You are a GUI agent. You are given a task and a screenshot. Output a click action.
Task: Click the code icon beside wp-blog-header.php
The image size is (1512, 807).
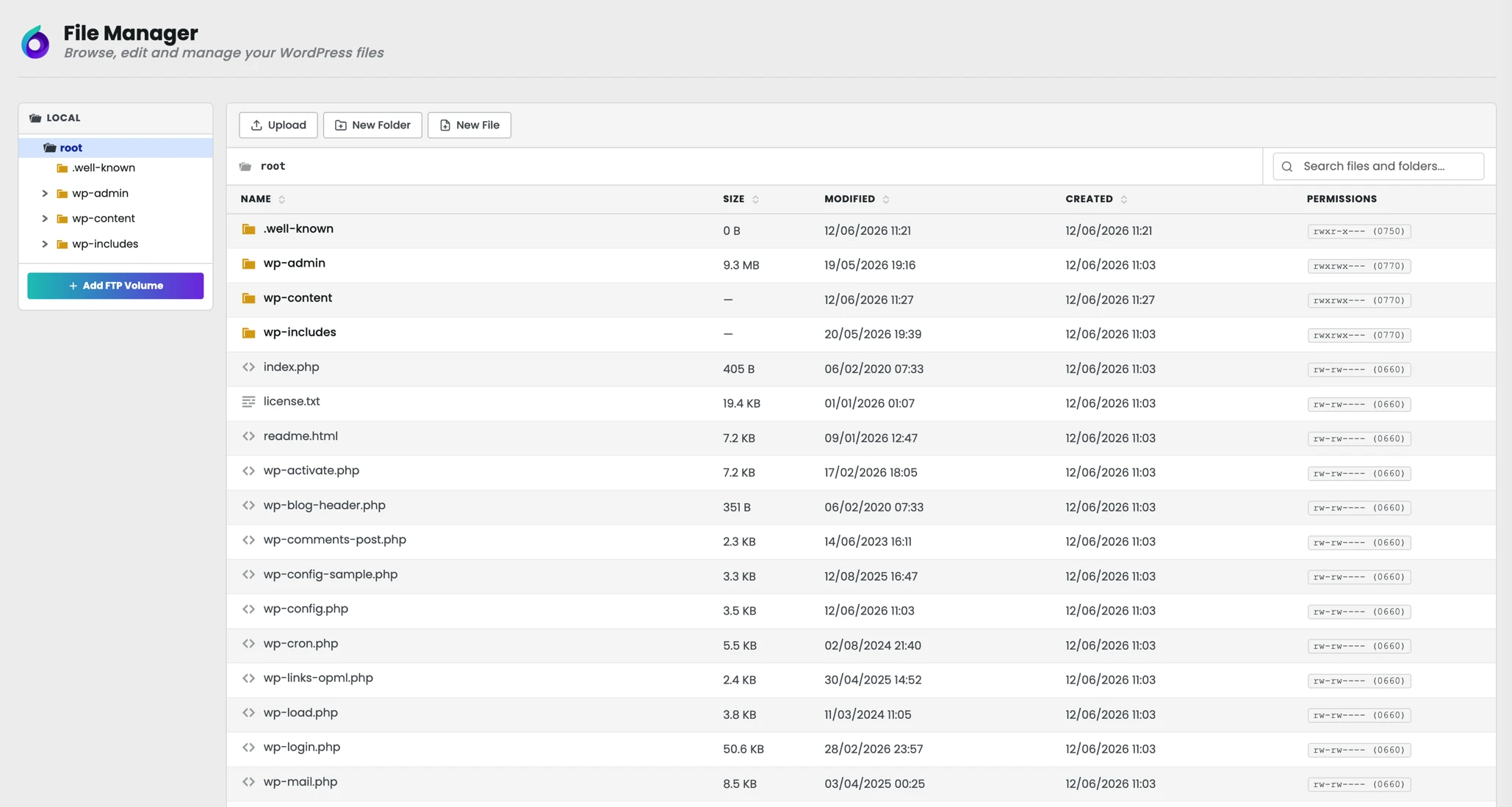coord(248,505)
